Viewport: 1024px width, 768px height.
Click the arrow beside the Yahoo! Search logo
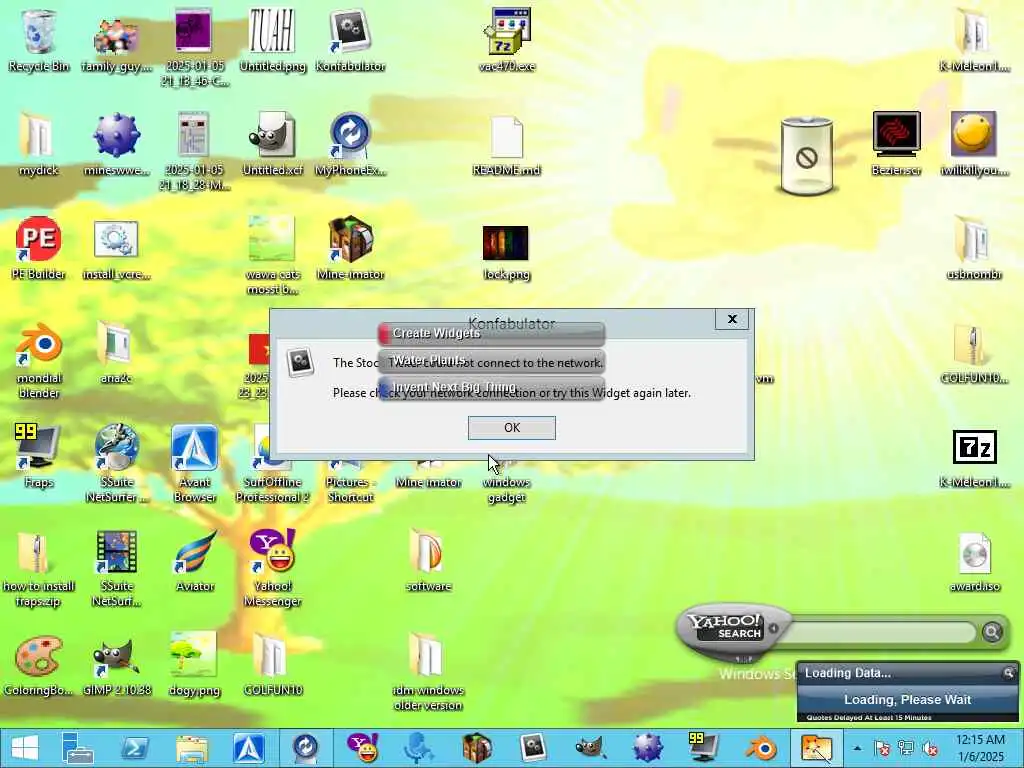(773, 628)
